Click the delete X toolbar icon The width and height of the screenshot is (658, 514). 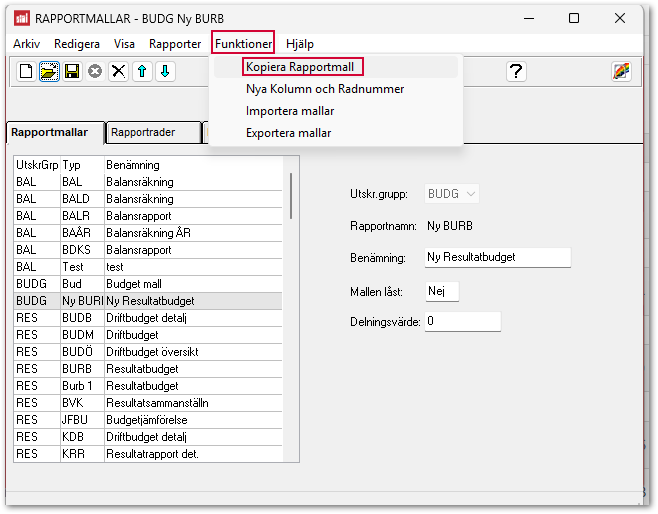118,71
